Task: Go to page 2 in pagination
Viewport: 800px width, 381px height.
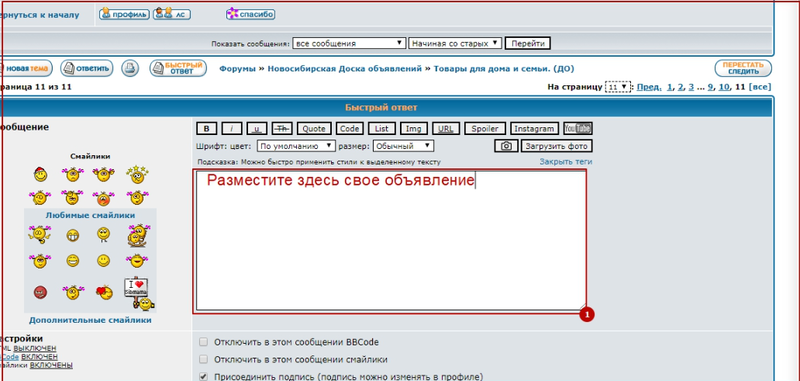Action: (x=680, y=87)
